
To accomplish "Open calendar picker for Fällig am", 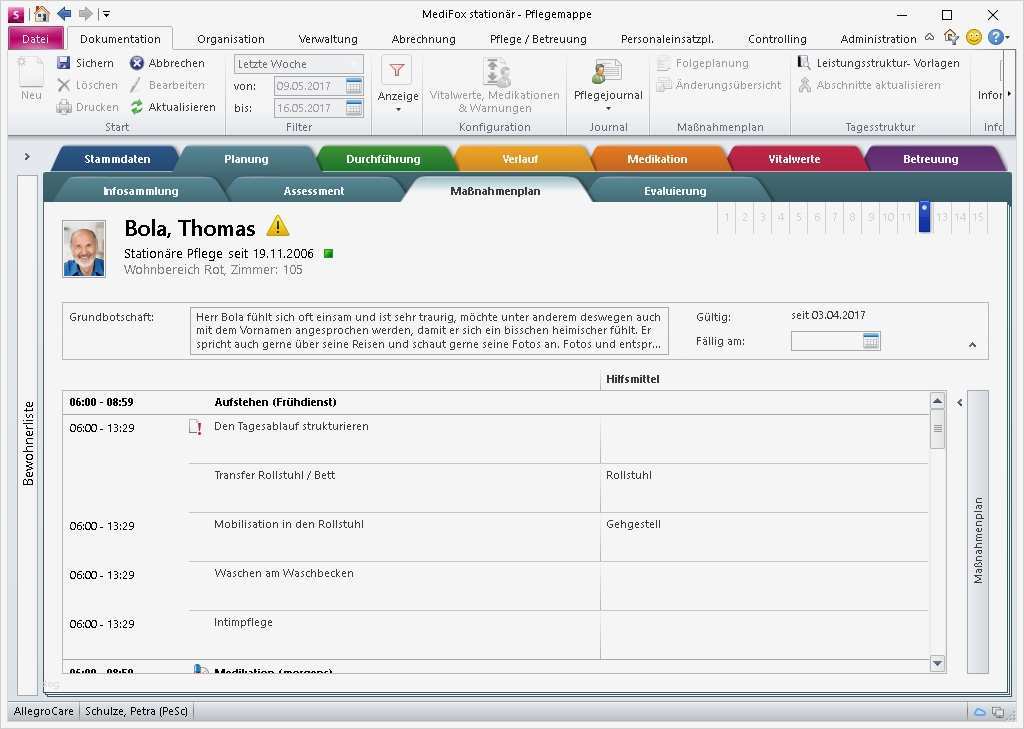I will point(871,340).
